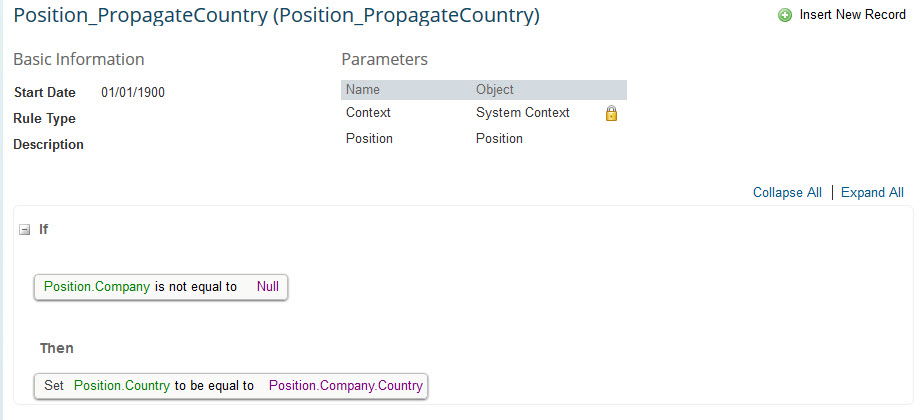
Task: Click the System Context object value
Action: click(x=523, y=113)
